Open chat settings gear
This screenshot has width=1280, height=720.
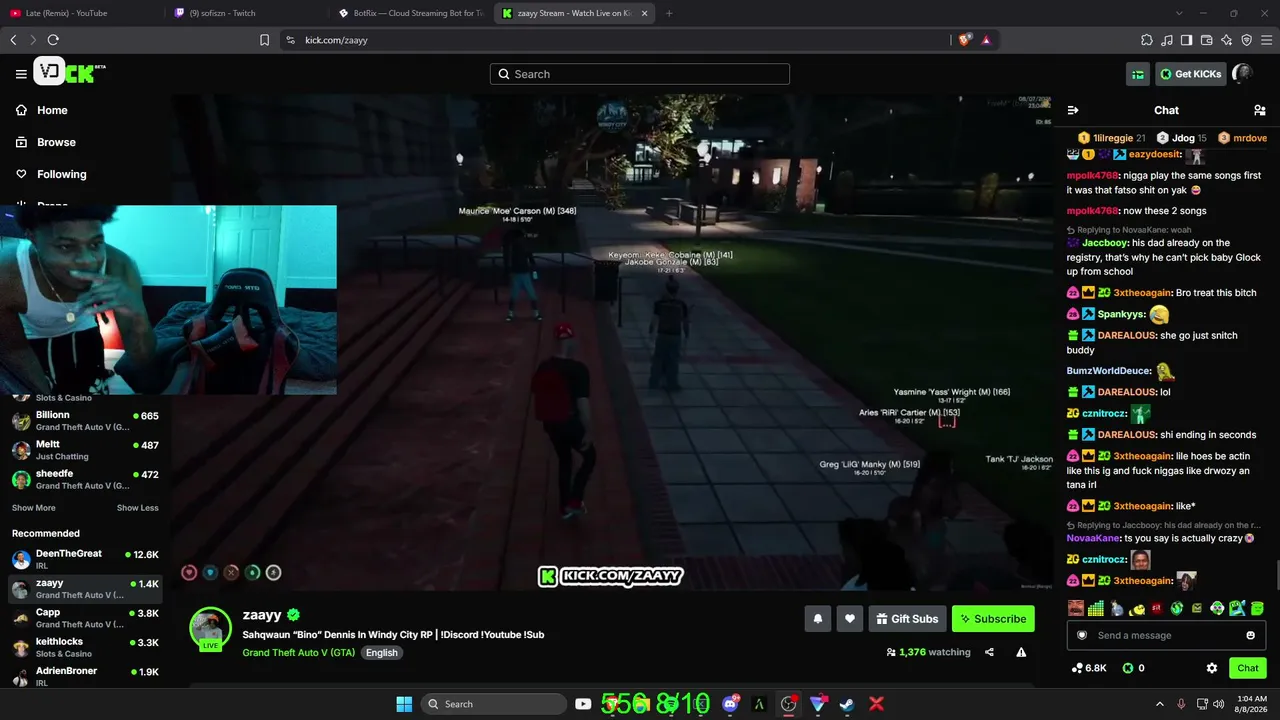(1212, 668)
